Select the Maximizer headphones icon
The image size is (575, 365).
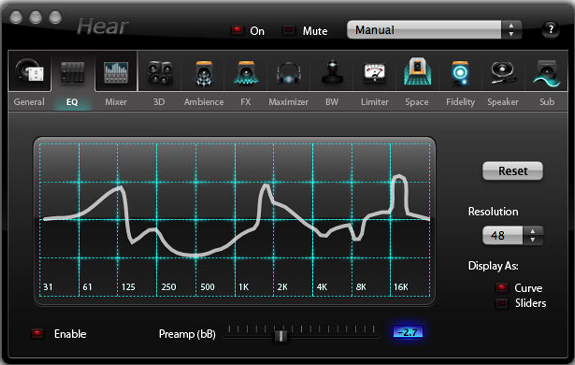click(289, 73)
